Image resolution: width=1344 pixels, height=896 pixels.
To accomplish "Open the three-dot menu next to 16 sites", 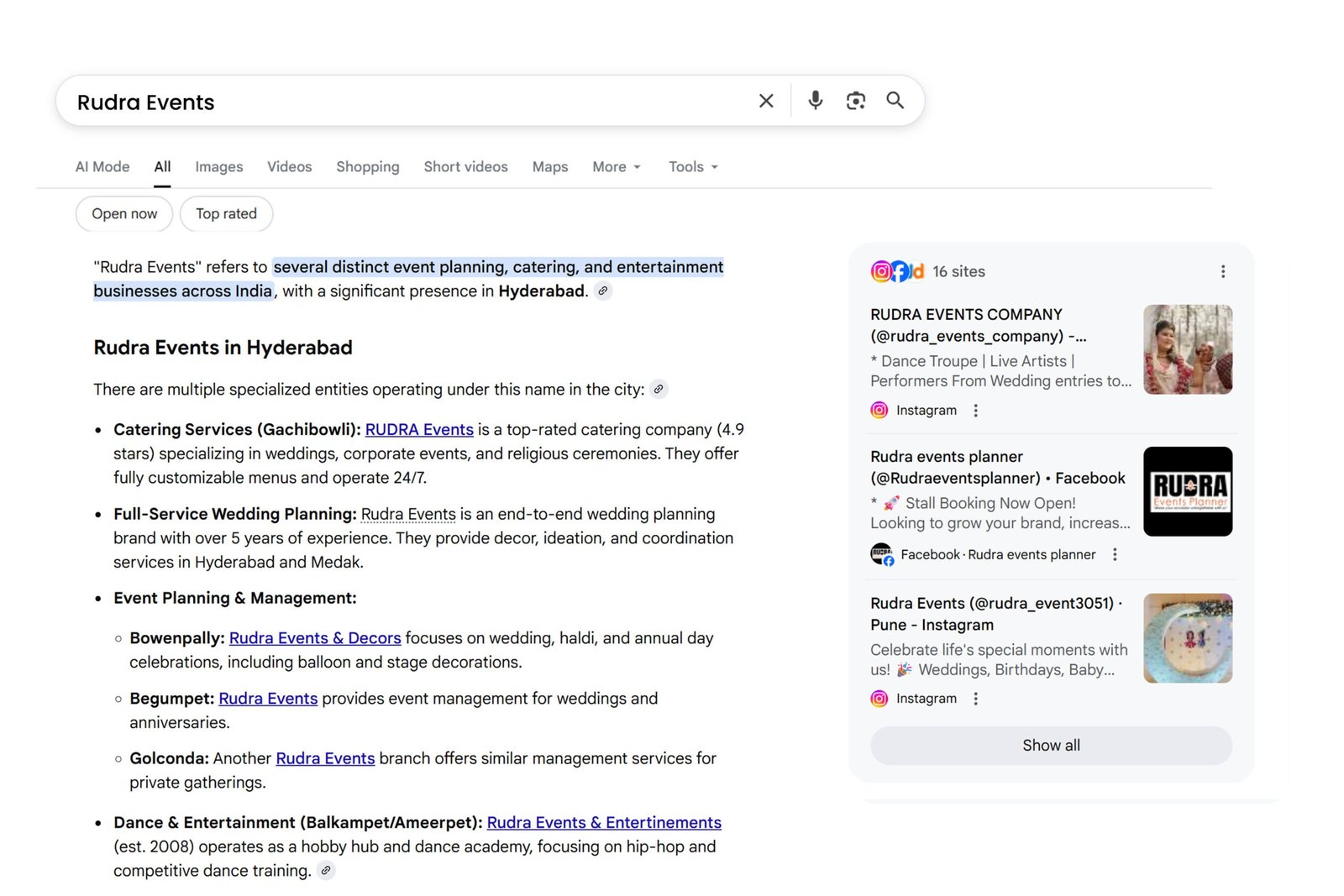I will pos(1223,271).
